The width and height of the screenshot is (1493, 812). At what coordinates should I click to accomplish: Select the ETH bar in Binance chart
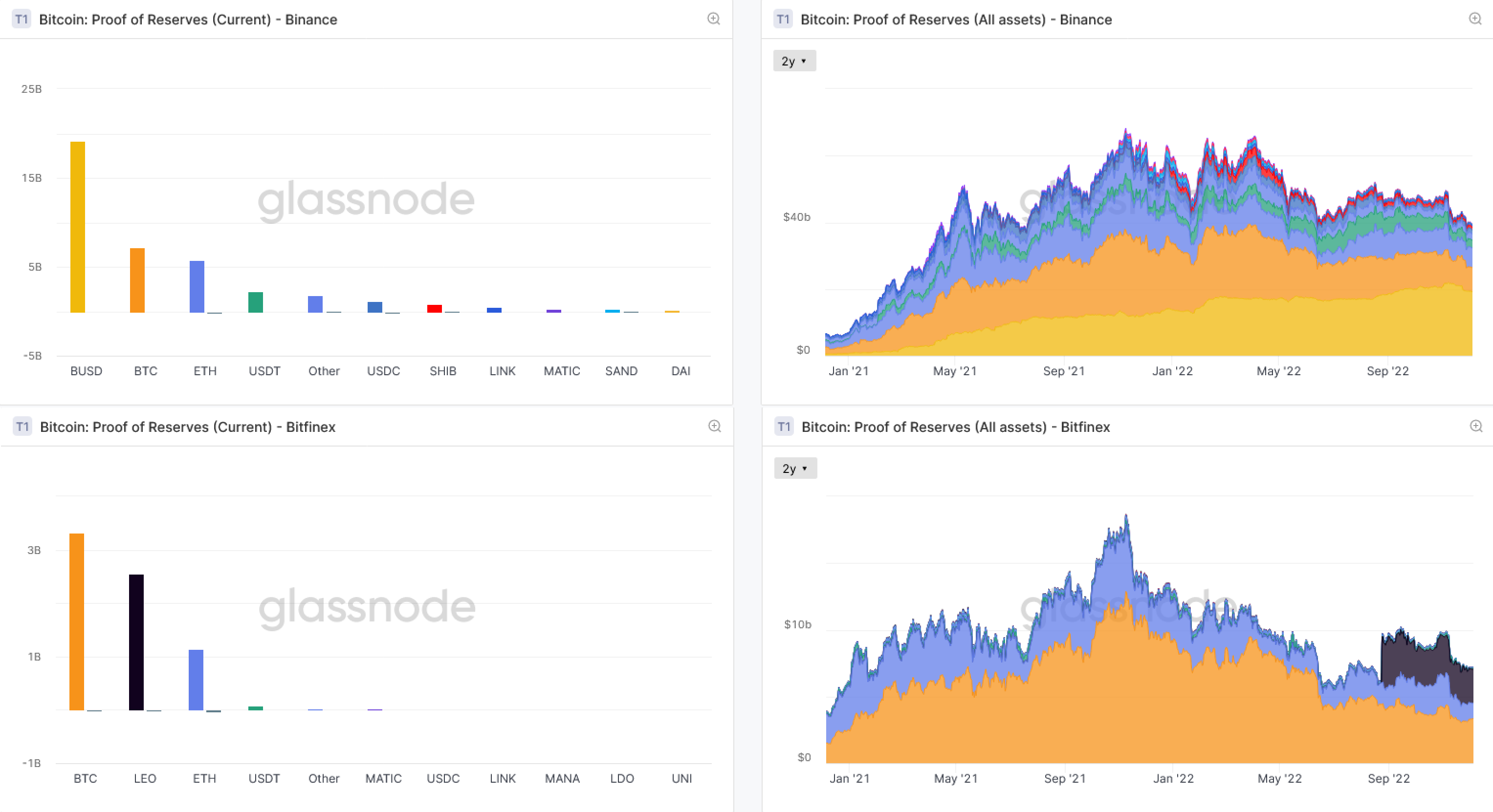(197, 287)
